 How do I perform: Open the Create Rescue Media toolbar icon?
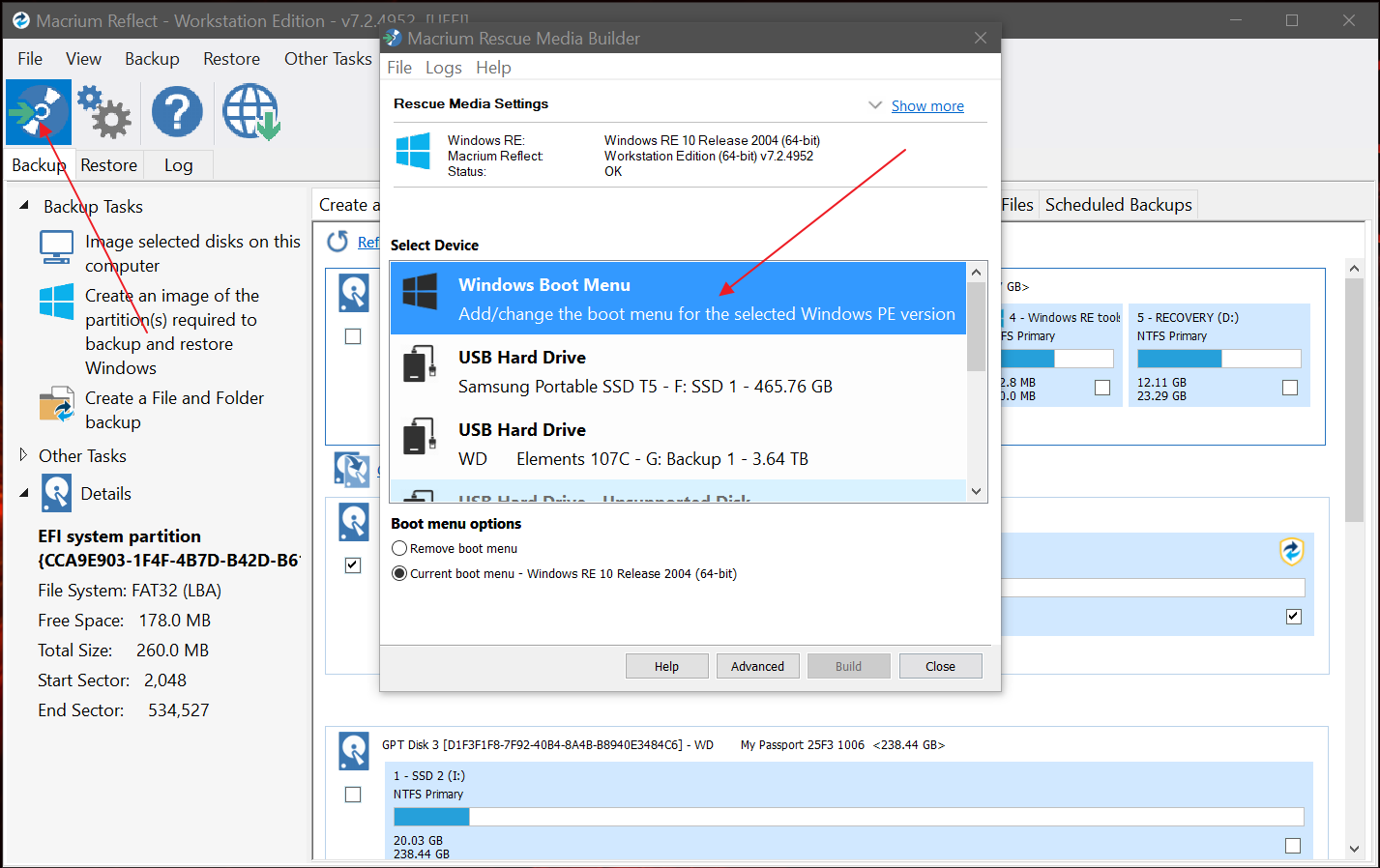(39, 112)
